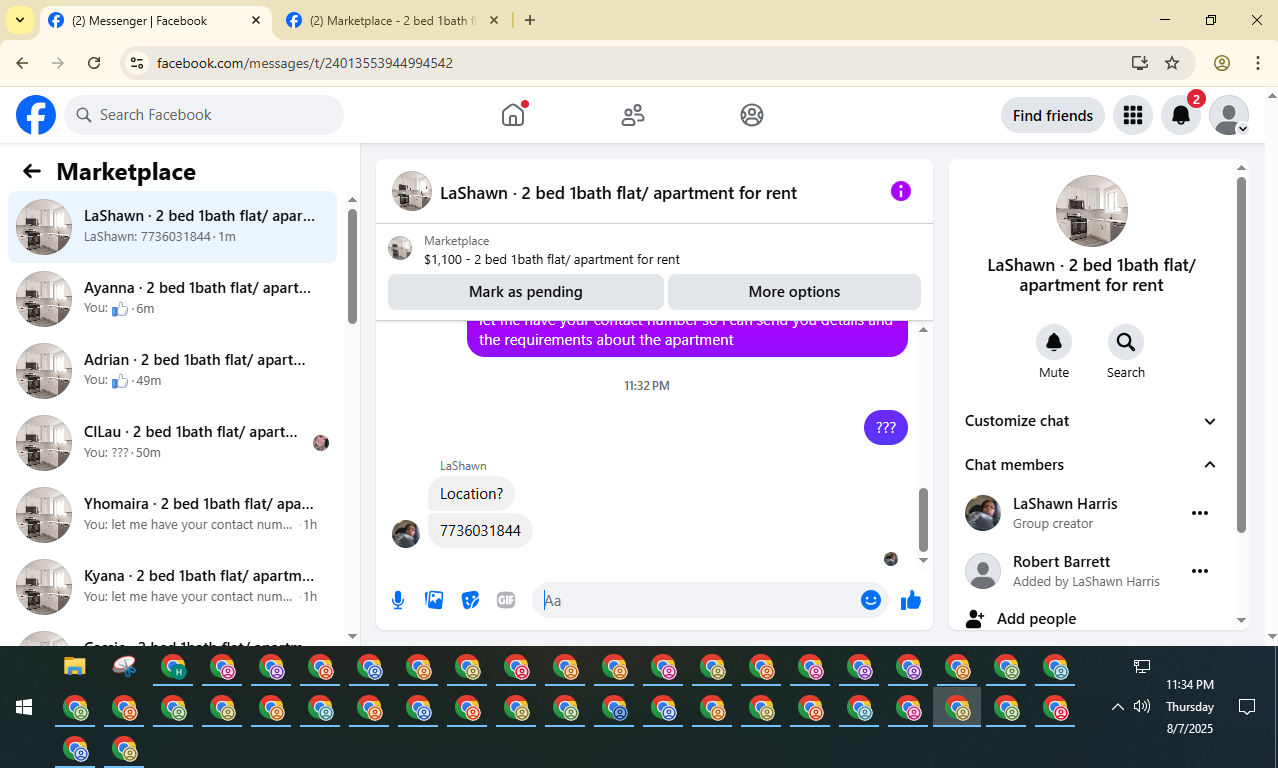The height and width of the screenshot is (768, 1278).
Task: Open $1,100 Marketplace listing banner
Action: point(654,249)
